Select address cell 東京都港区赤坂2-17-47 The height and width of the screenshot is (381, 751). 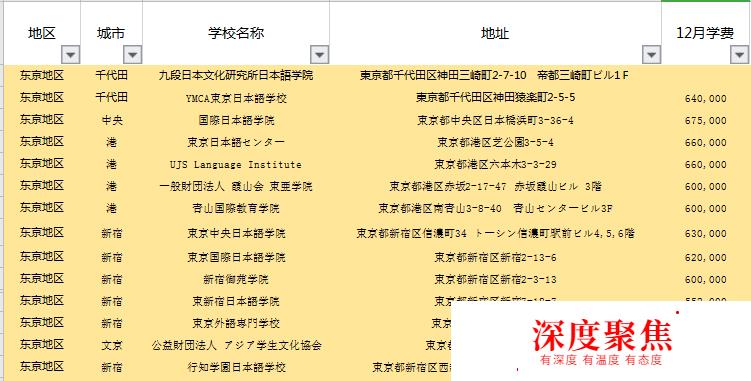coord(495,186)
